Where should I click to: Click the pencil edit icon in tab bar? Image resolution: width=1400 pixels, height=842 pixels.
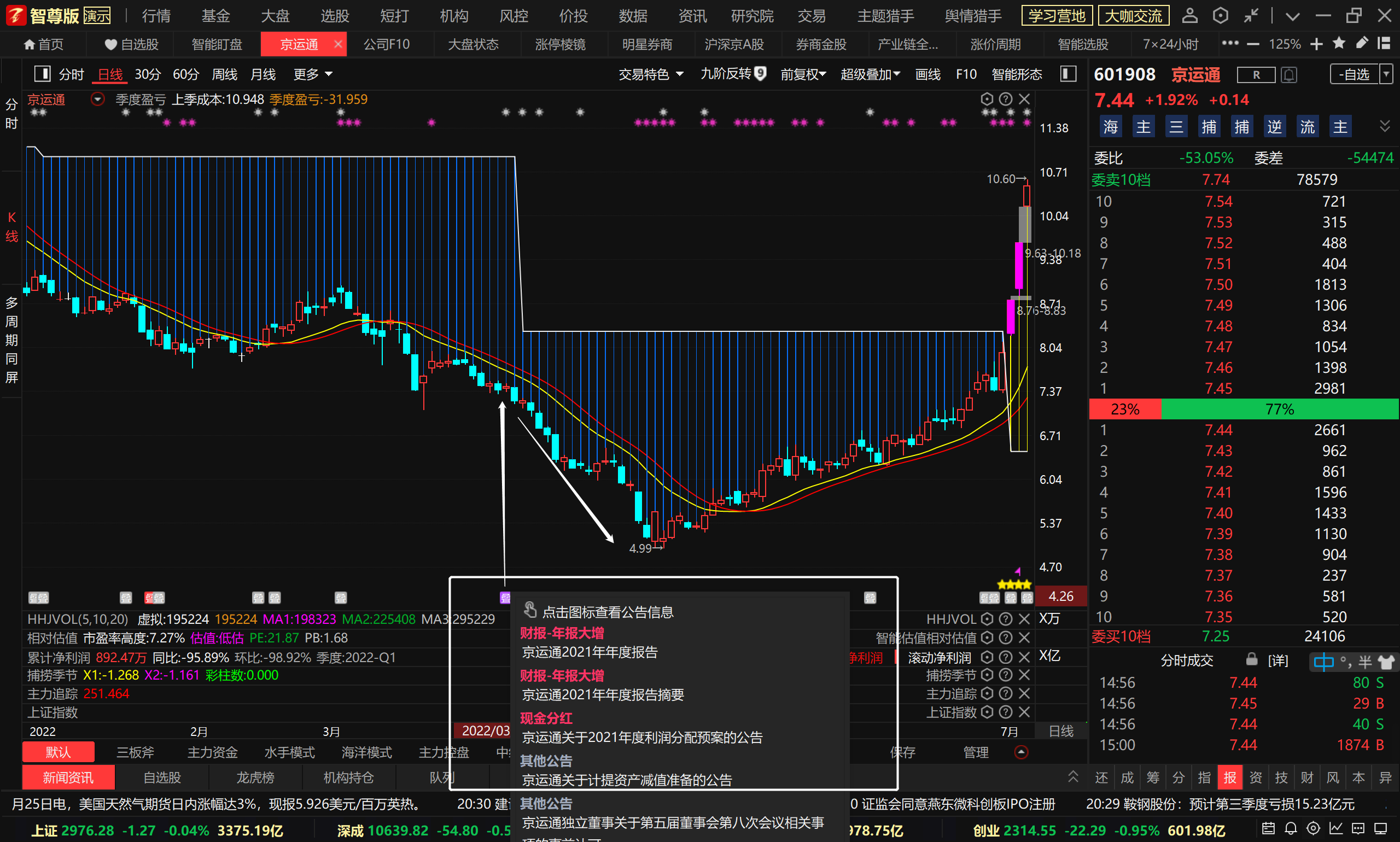click(1361, 43)
